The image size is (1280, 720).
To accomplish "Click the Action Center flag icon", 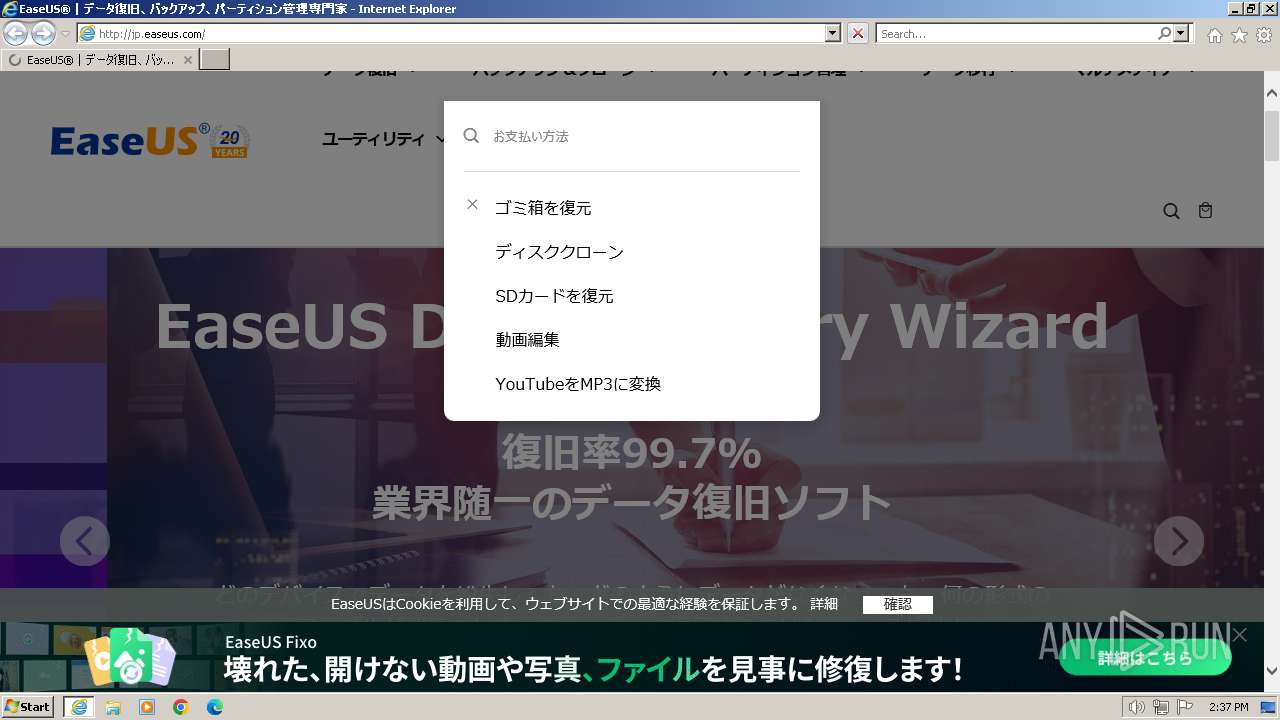I will 1186,707.
